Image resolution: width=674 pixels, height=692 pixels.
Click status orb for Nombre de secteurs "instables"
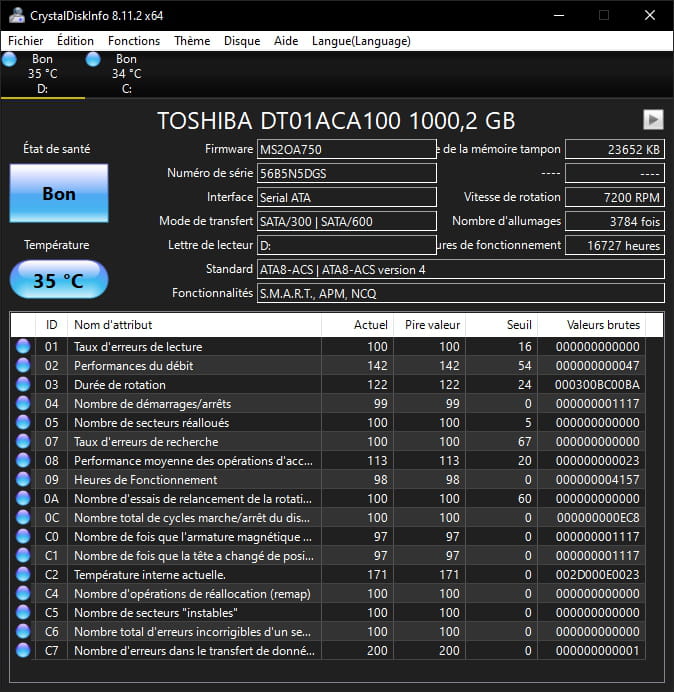pyautogui.click(x=23, y=612)
